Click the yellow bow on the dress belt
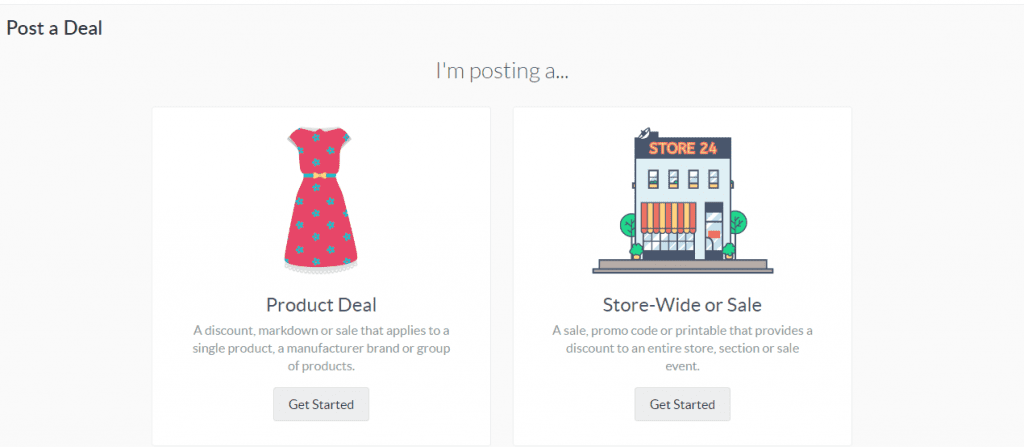Screen dimensions: 1024x447 point(319,175)
